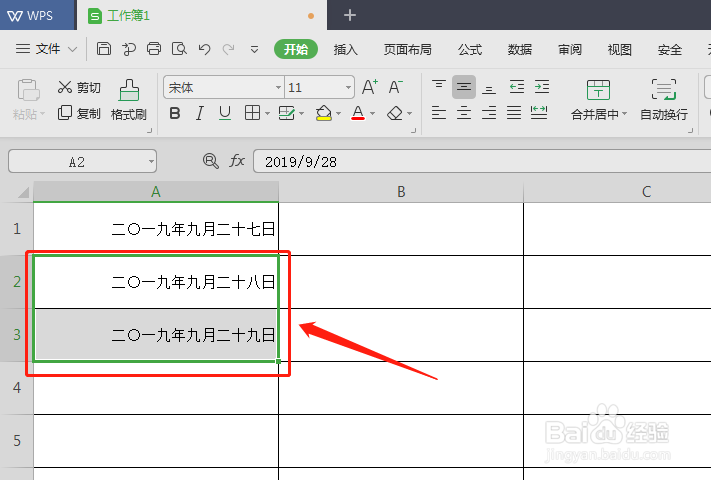Screen dimensions: 711x480
Task: Switch to the 安全 tab
Action: (670, 49)
